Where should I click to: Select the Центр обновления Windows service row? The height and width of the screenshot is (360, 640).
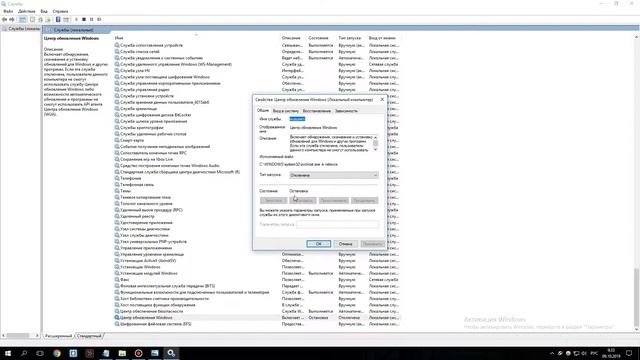tap(257, 318)
